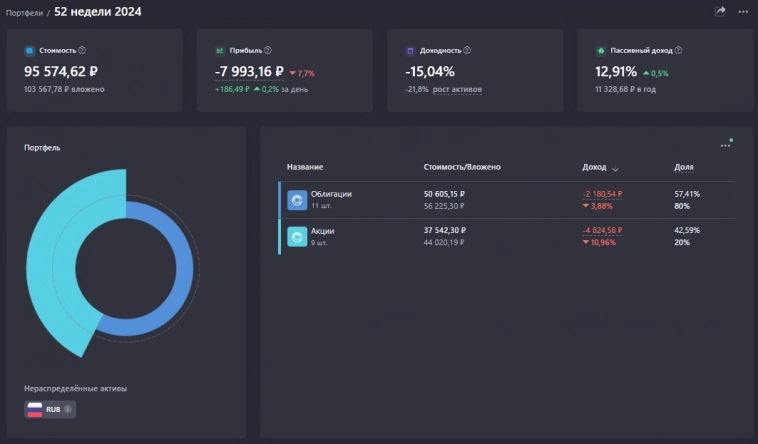Click the help icon next to Стоимость

pyautogui.click(x=82, y=50)
